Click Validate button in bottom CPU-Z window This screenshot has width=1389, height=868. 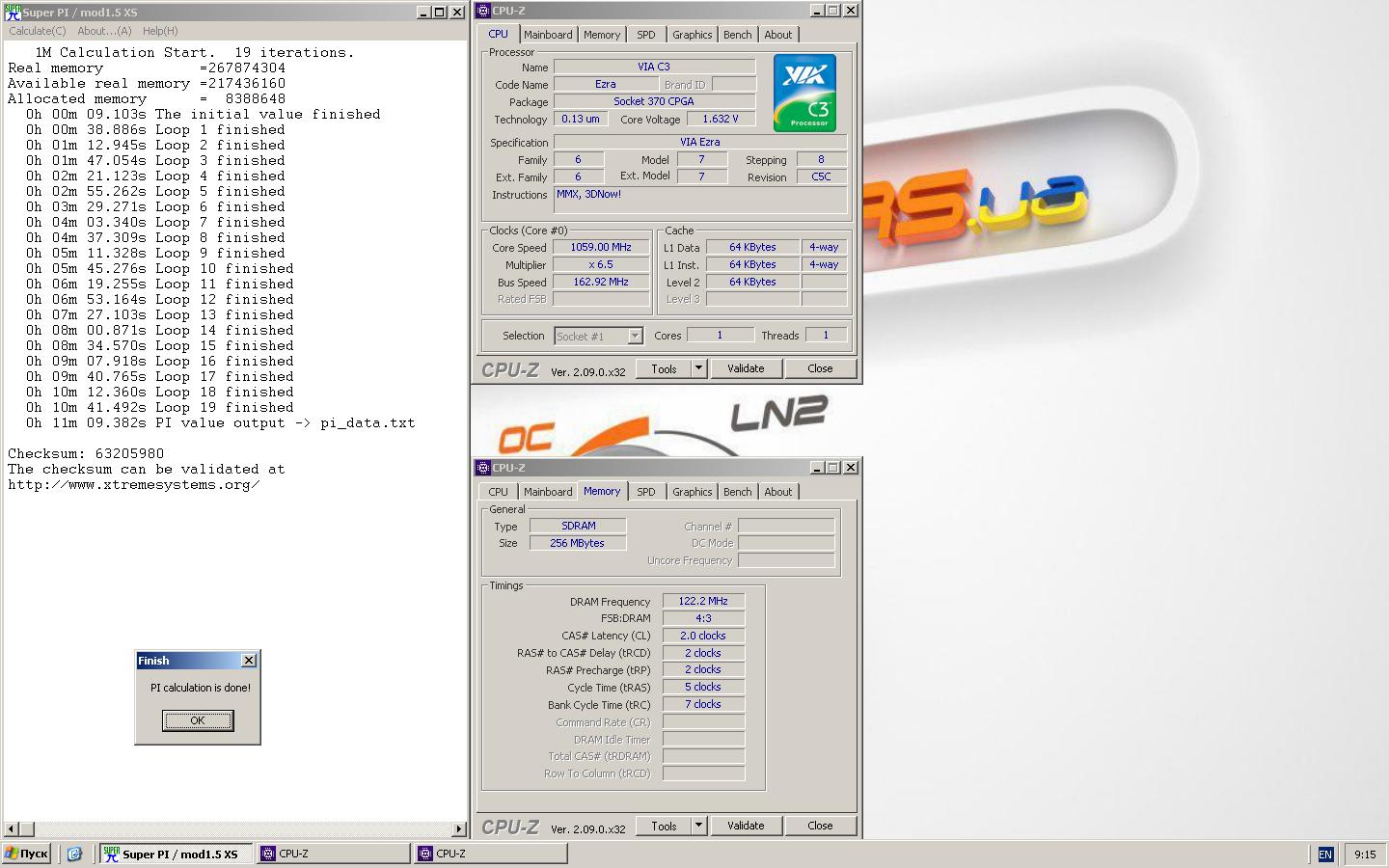tap(746, 826)
